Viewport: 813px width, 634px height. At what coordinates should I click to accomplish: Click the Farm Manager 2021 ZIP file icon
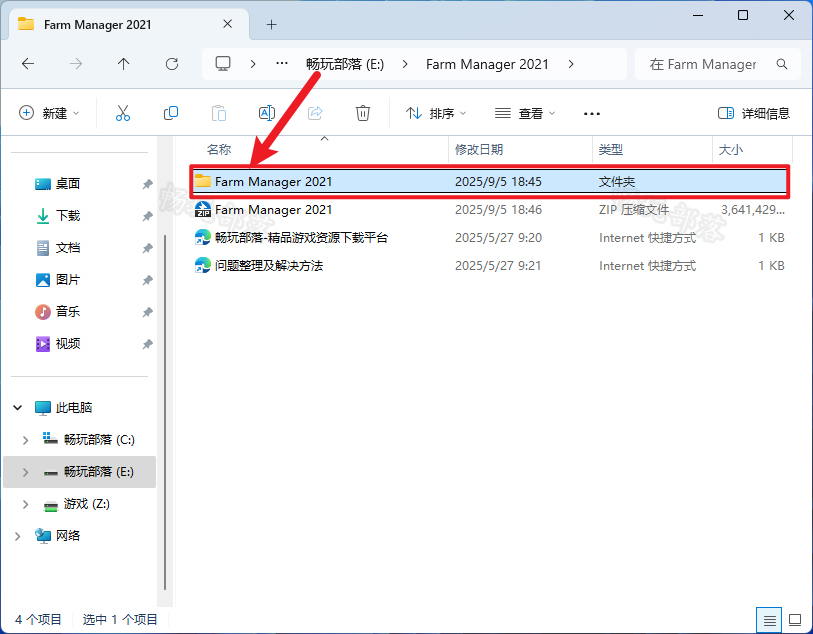(x=203, y=209)
